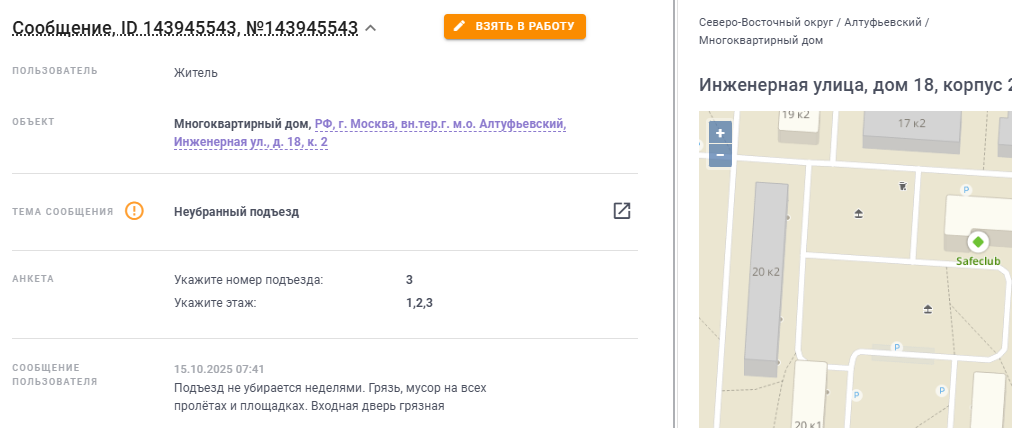1012x428 pixels.
Task: Zoom in the map with plus button
Action: pyautogui.click(x=720, y=133)
